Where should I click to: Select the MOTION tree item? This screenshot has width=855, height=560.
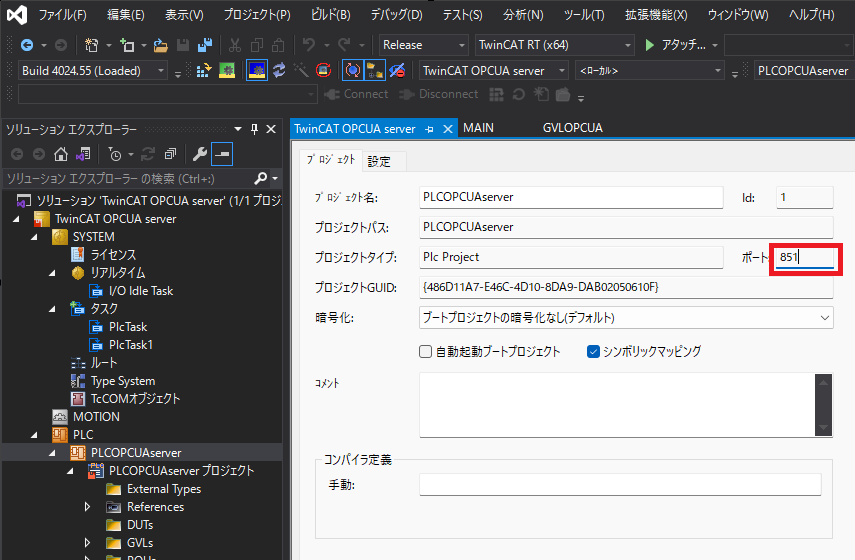[96, 417]
